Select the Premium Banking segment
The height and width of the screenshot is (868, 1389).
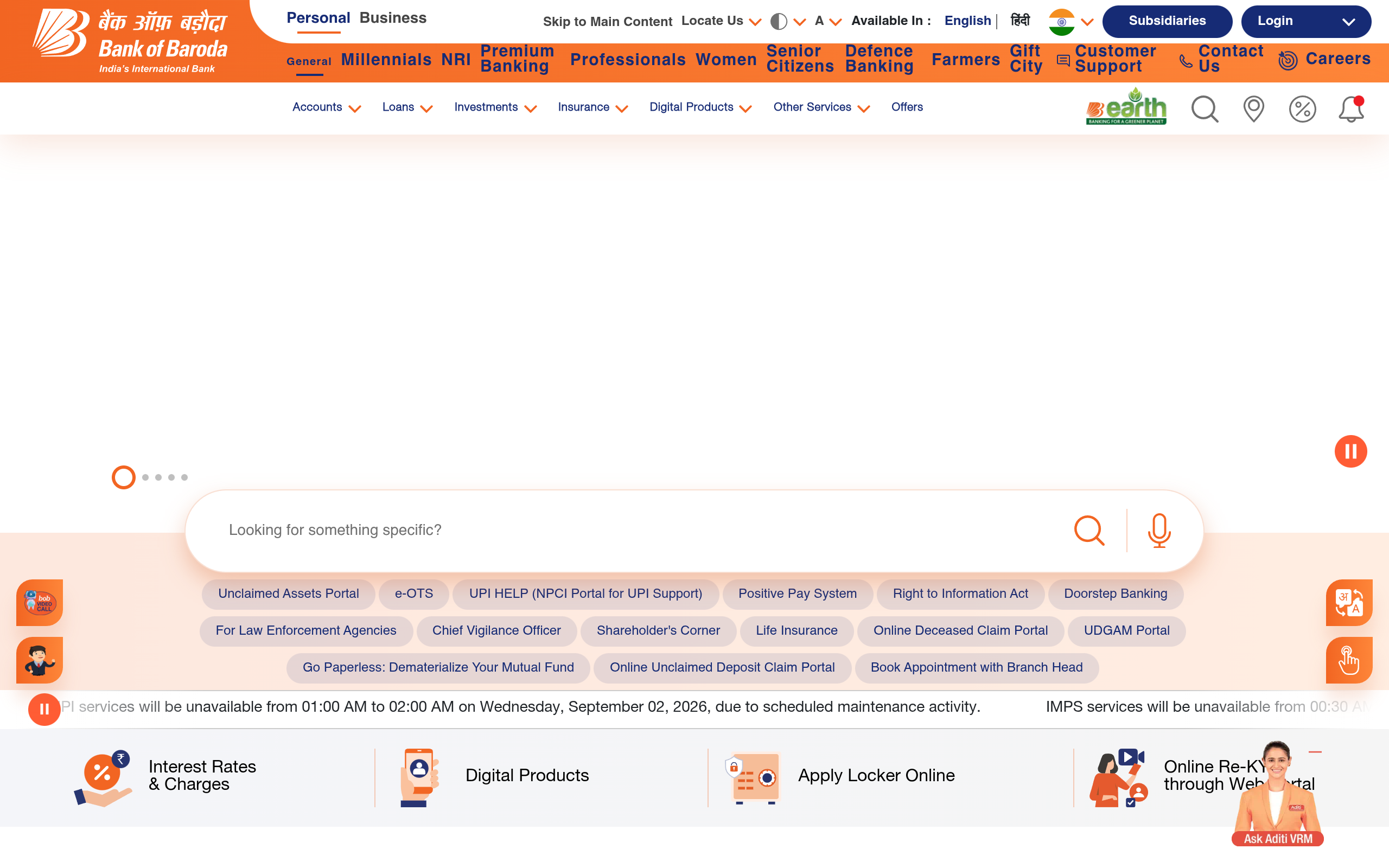tap(517, 59)
